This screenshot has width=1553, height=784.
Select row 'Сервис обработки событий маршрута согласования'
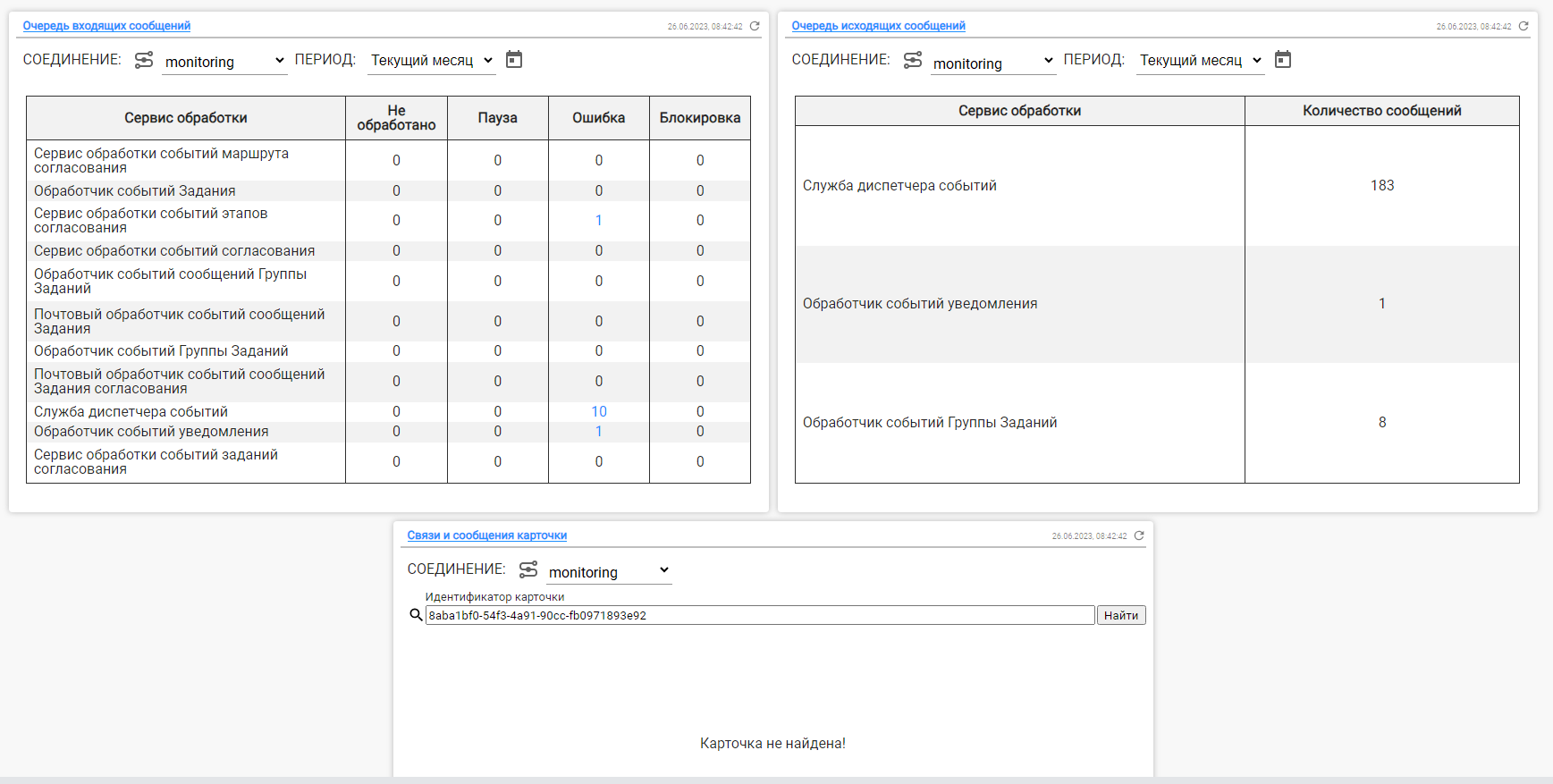click(388, 161)
